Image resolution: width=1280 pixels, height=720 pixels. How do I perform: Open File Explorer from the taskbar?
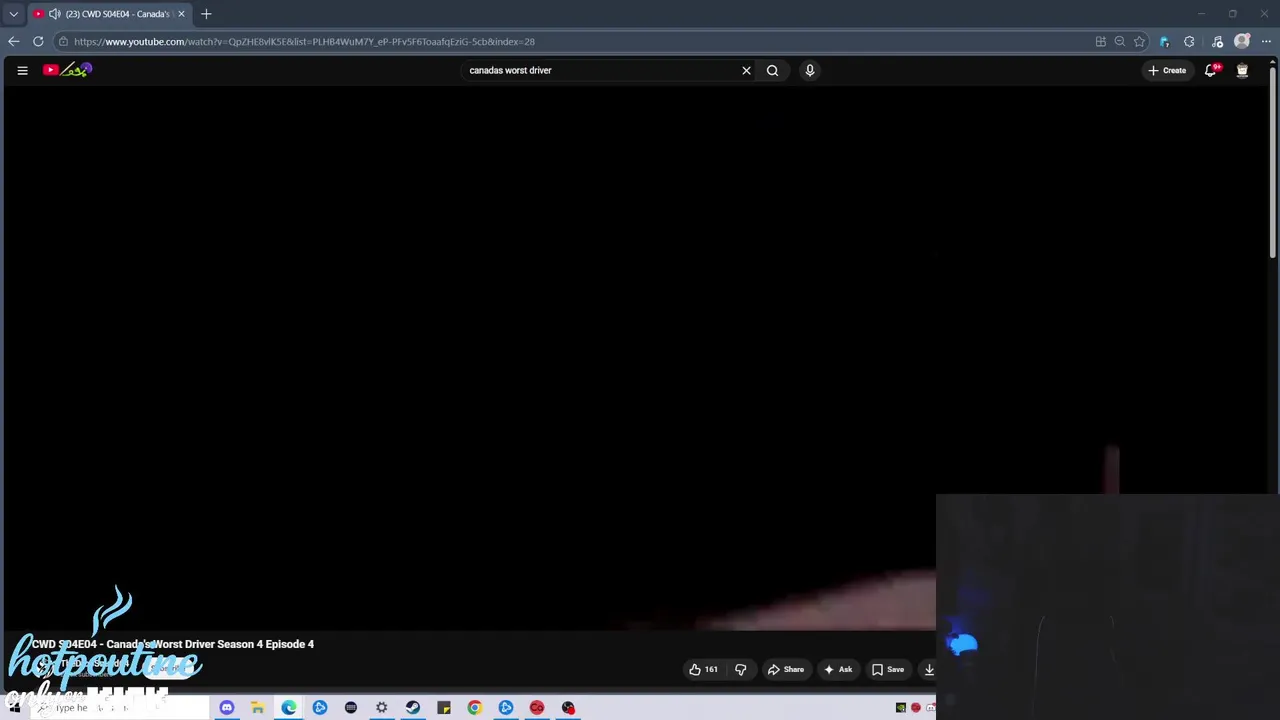pos(257,708)
